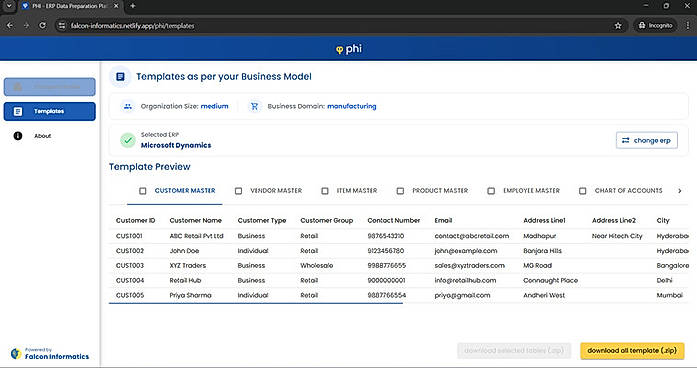Click the Customer ID column header
697x368 pixels.
click(136, 220)
